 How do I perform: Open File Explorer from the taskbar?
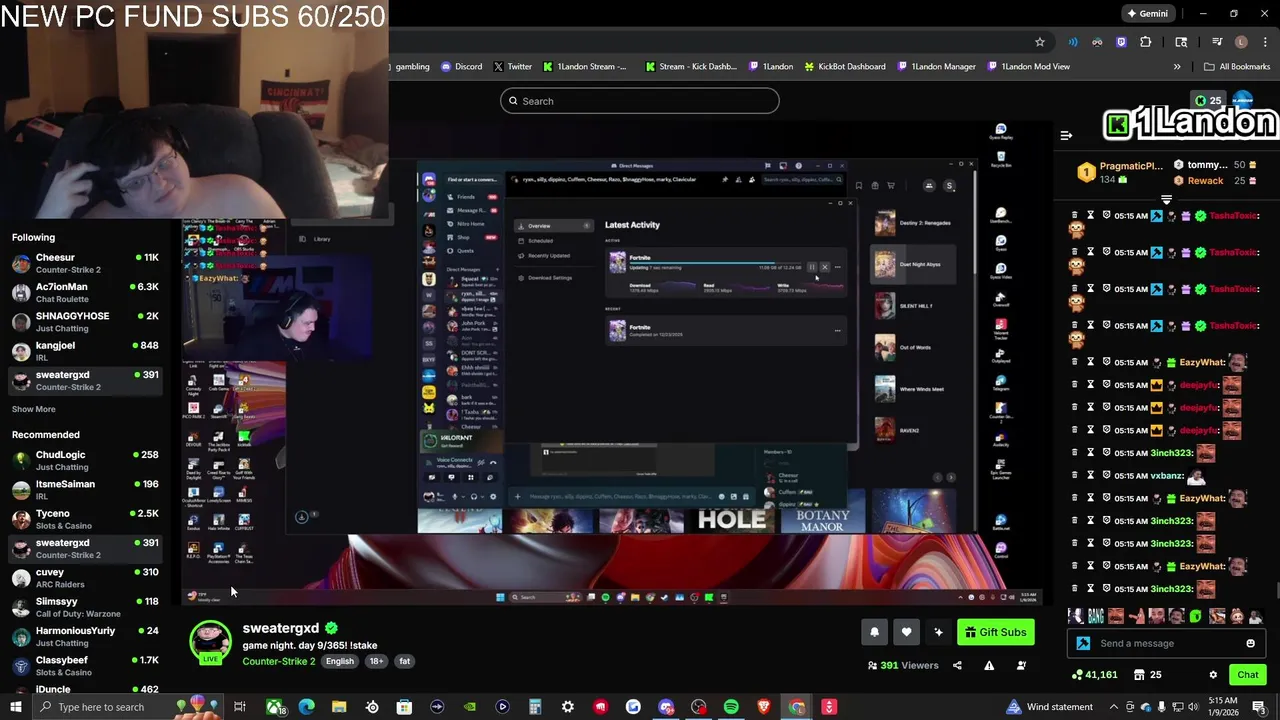[339, 707]
